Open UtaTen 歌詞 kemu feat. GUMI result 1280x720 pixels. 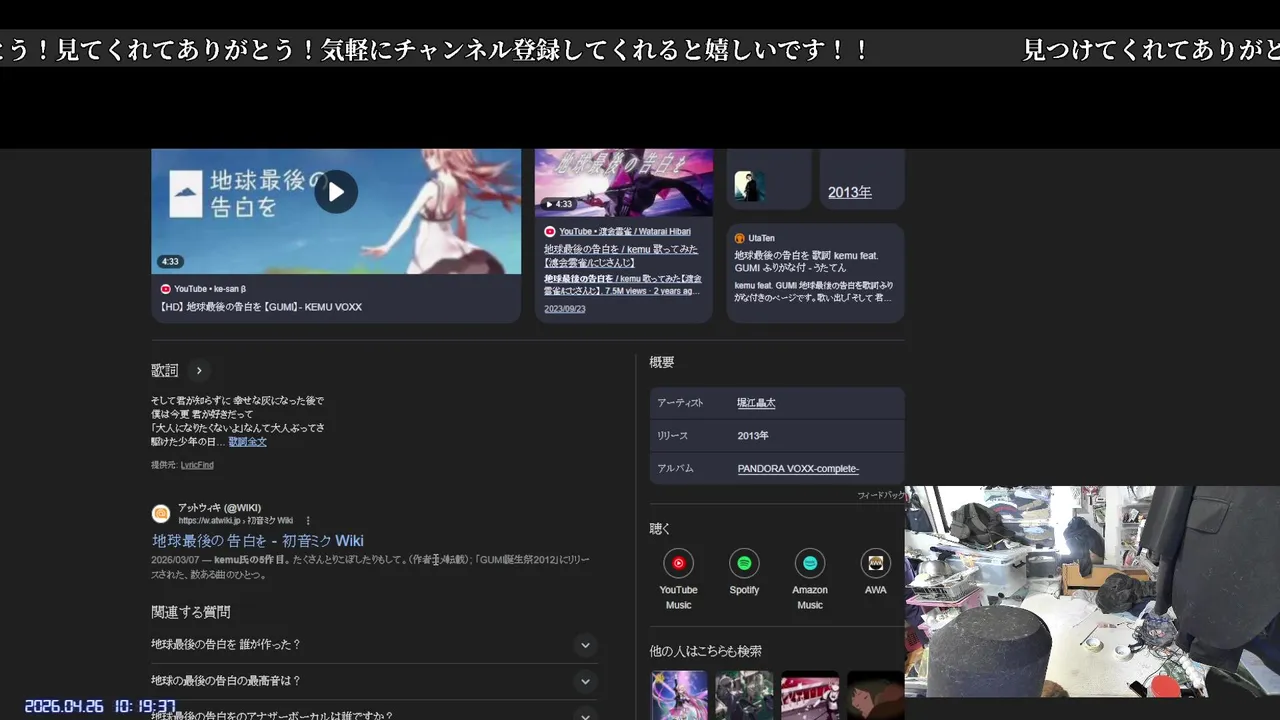808,262
